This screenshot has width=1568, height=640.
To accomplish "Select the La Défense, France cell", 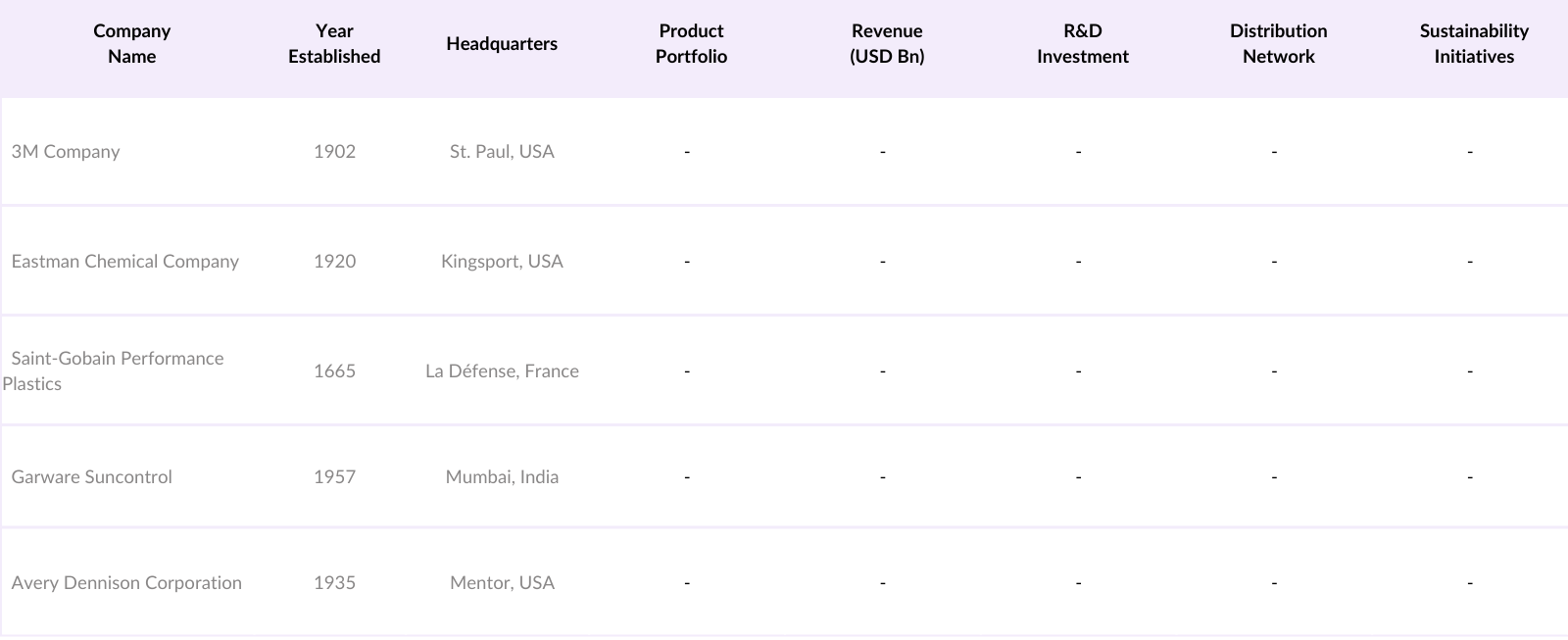I will [502, 371].
